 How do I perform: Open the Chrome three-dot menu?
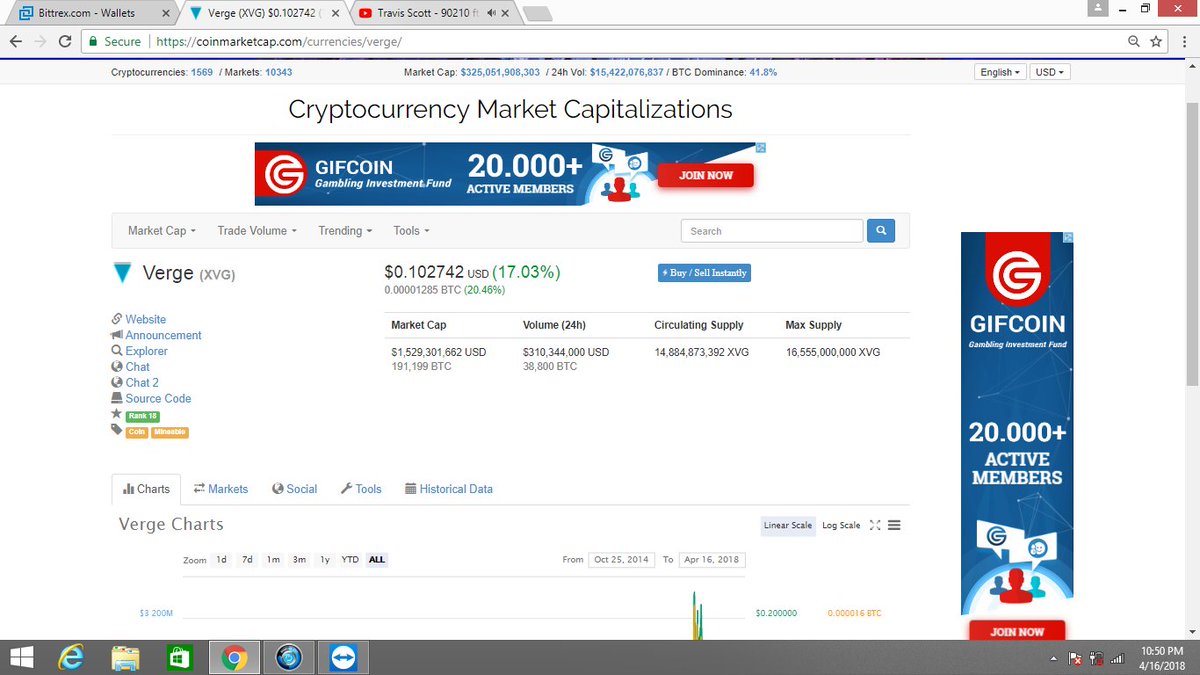[1183, 41]
